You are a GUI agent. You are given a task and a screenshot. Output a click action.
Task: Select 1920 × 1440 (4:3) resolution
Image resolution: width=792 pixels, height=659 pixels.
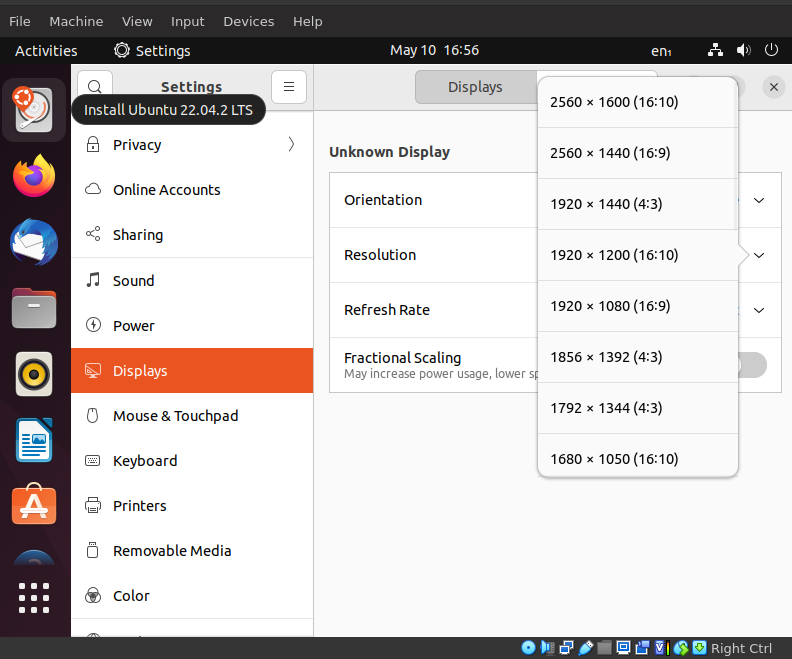637,204
